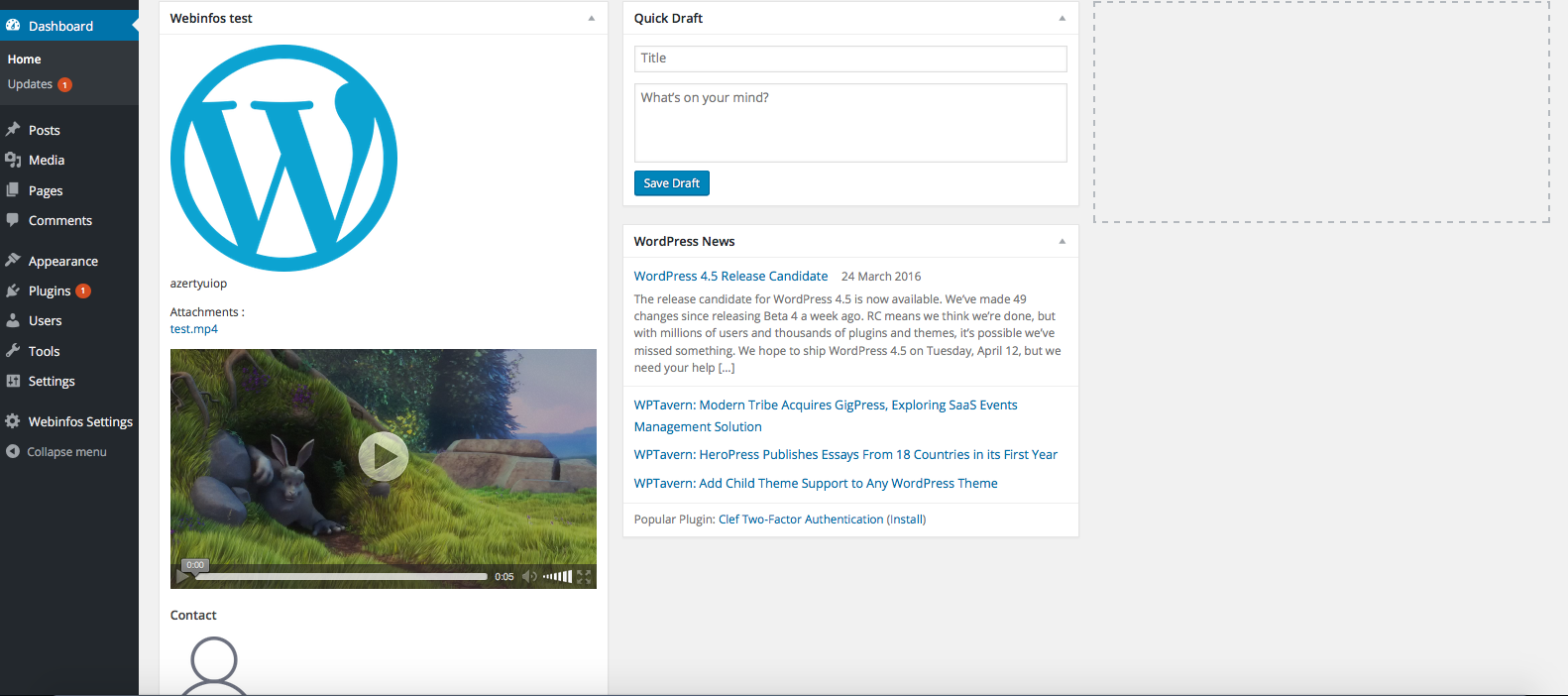This screenshot has width=1568, height=696.
Task: Click the Quick Draft heading
Action: coord(668,18)
